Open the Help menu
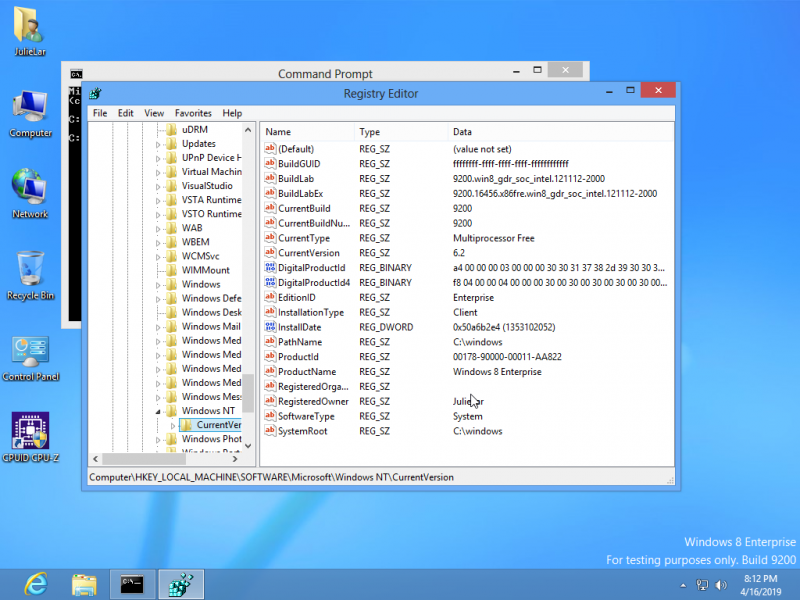The height and width of the screenshot is (600, 800). [x=232, y=113]
